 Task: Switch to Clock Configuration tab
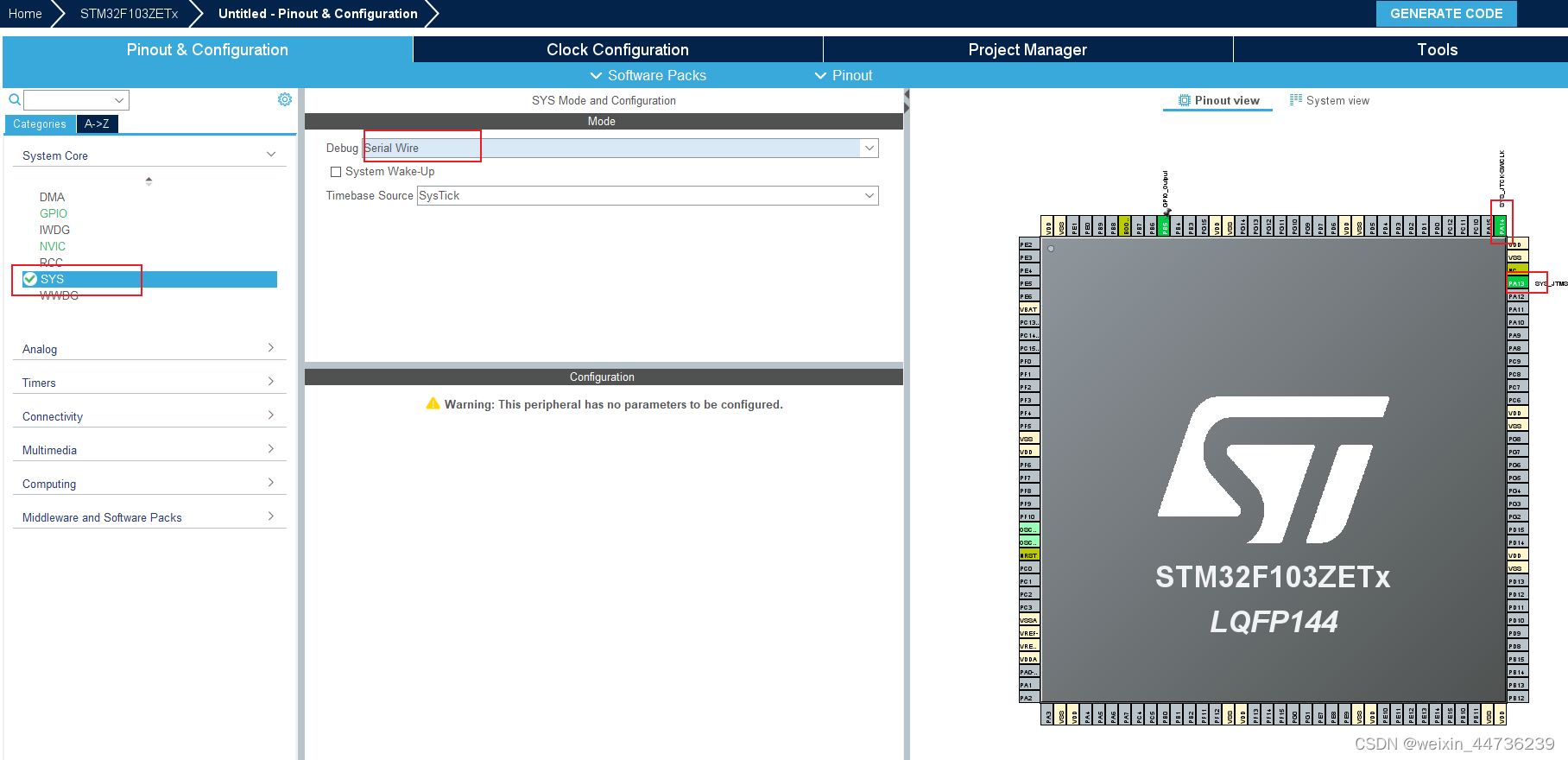pyautogui.click(x=617, y=49)
